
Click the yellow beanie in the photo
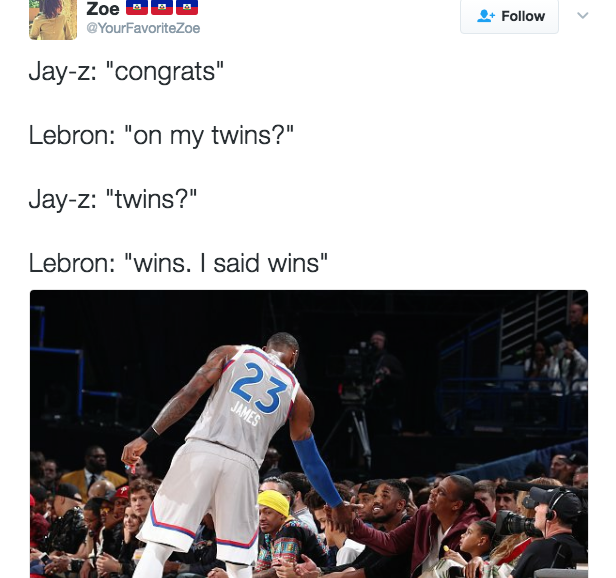coord(274,503)
